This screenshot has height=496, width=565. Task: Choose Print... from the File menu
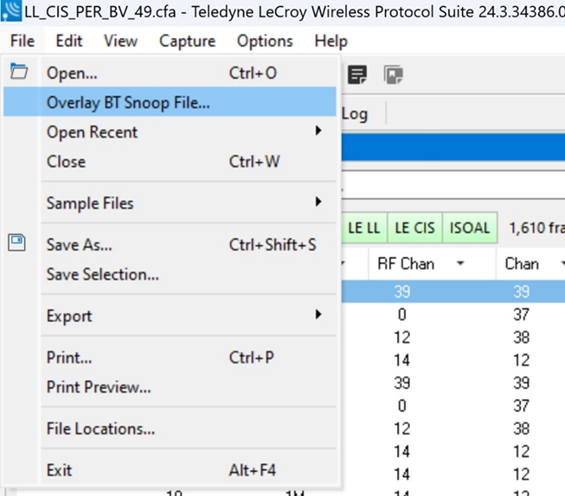[170, 357]
